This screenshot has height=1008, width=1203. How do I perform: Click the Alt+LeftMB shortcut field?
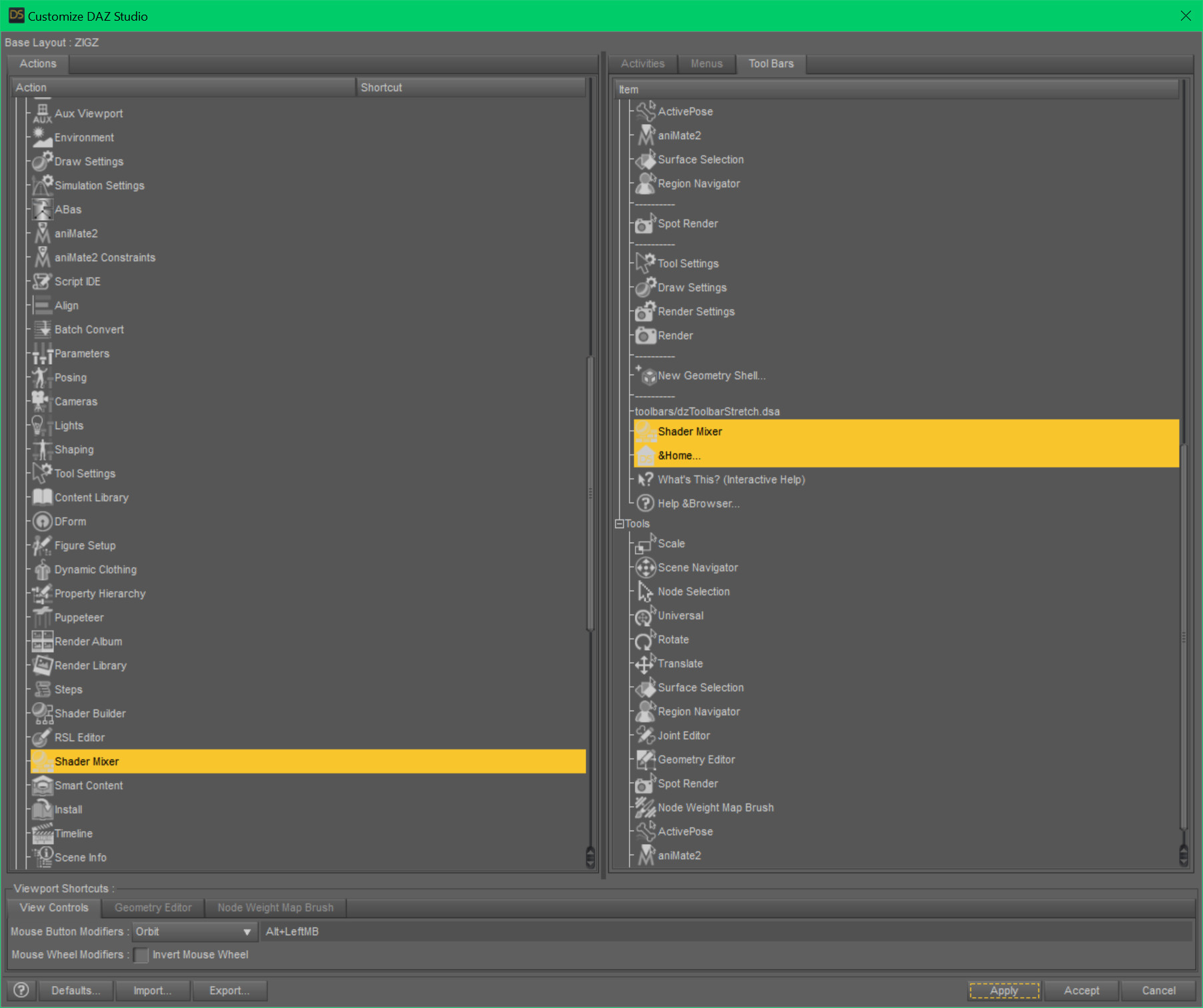click(727, 931)
